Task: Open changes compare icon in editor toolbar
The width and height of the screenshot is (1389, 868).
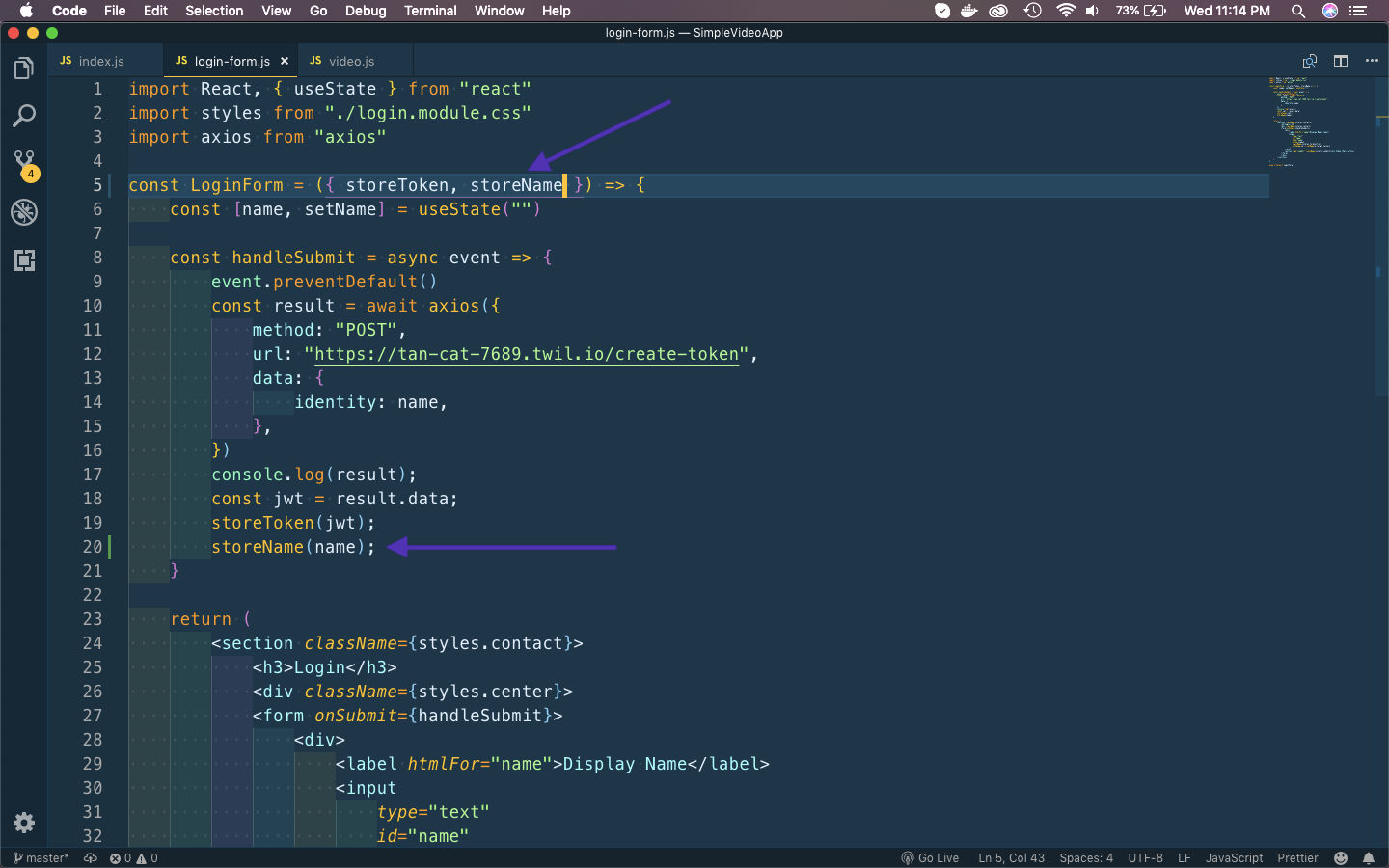Action: click(1310, 61)
